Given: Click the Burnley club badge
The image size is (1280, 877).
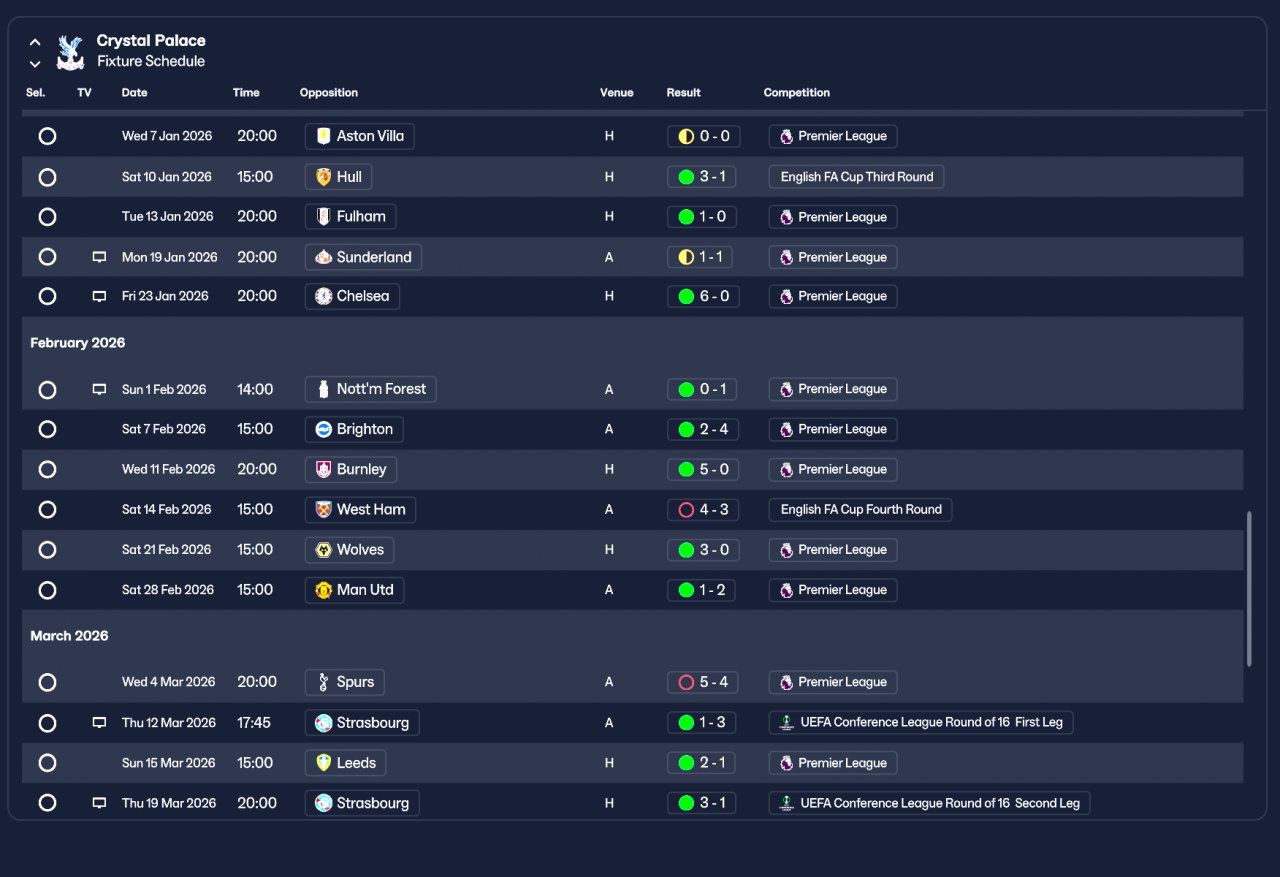Looking at the screenshot, I should click(323, 469).
